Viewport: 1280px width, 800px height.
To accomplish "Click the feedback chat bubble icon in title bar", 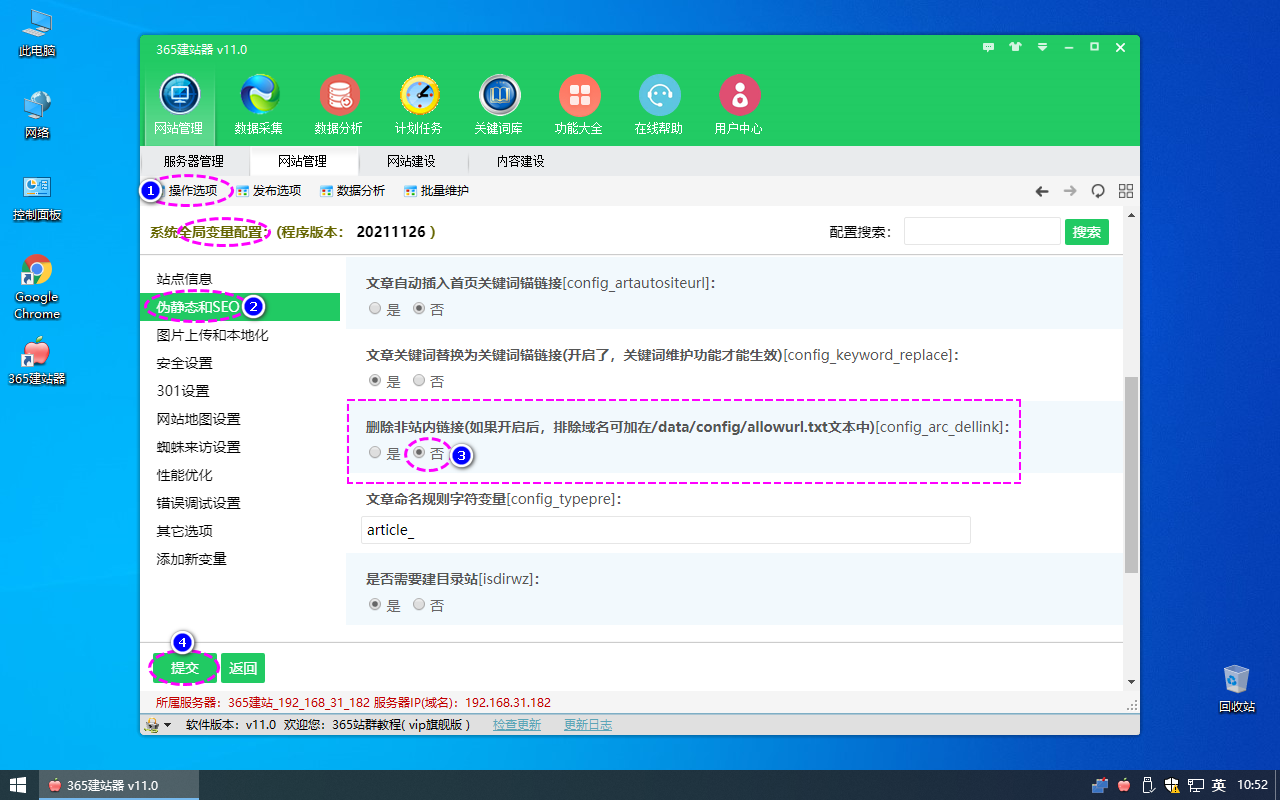I will coord(989,47).
